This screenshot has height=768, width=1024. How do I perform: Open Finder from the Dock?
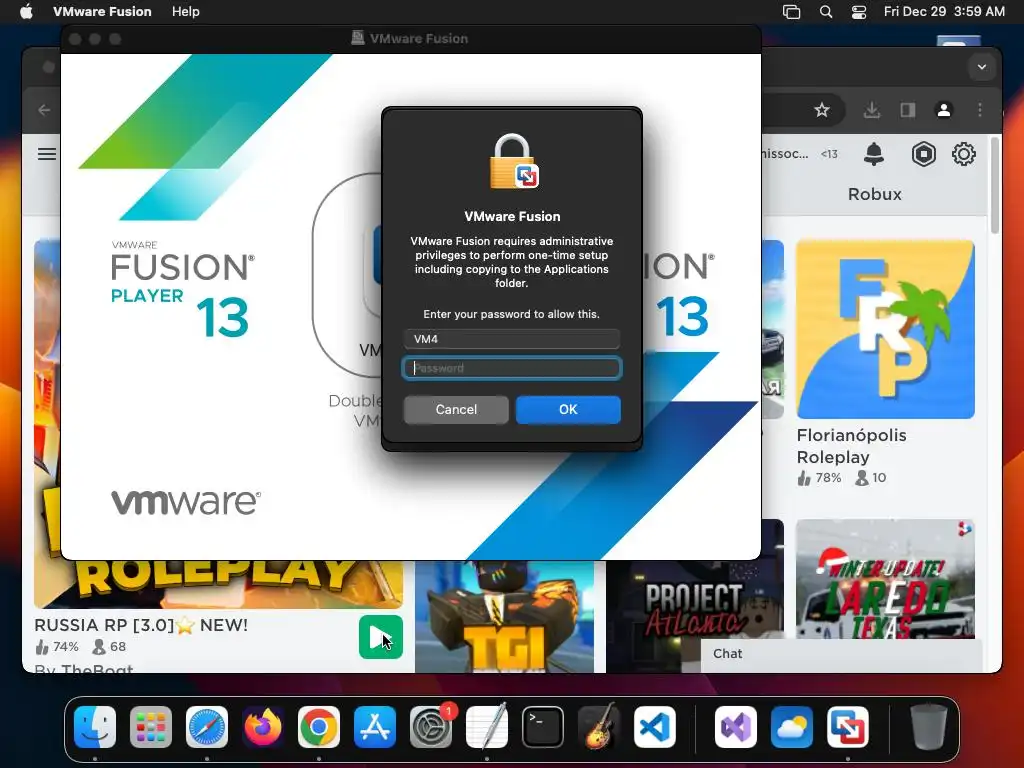95,727
